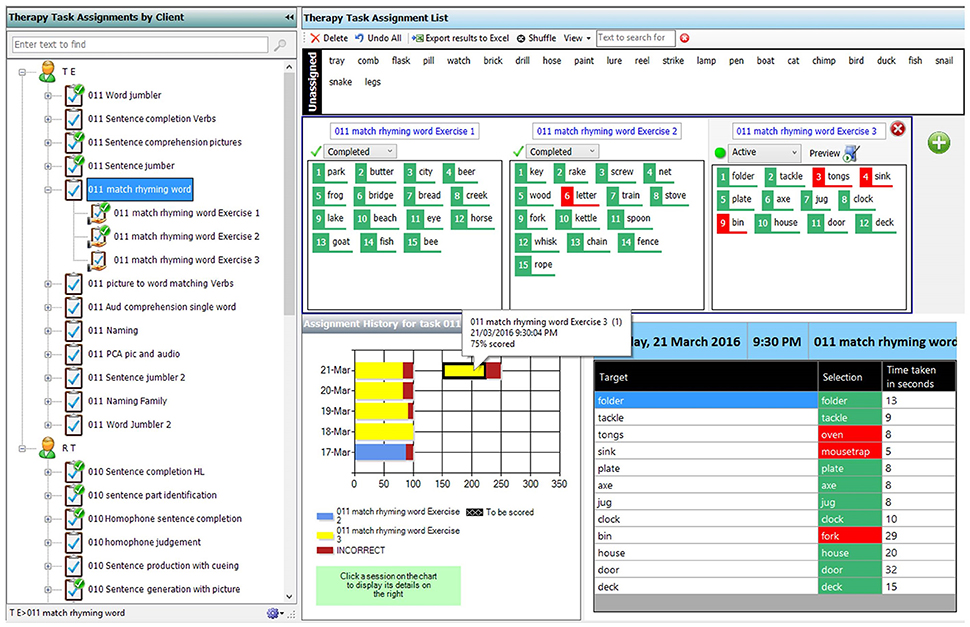Click the Preview icon for Exercise 3
Screen dimensions: 970x627
click(x=852, y=153)
